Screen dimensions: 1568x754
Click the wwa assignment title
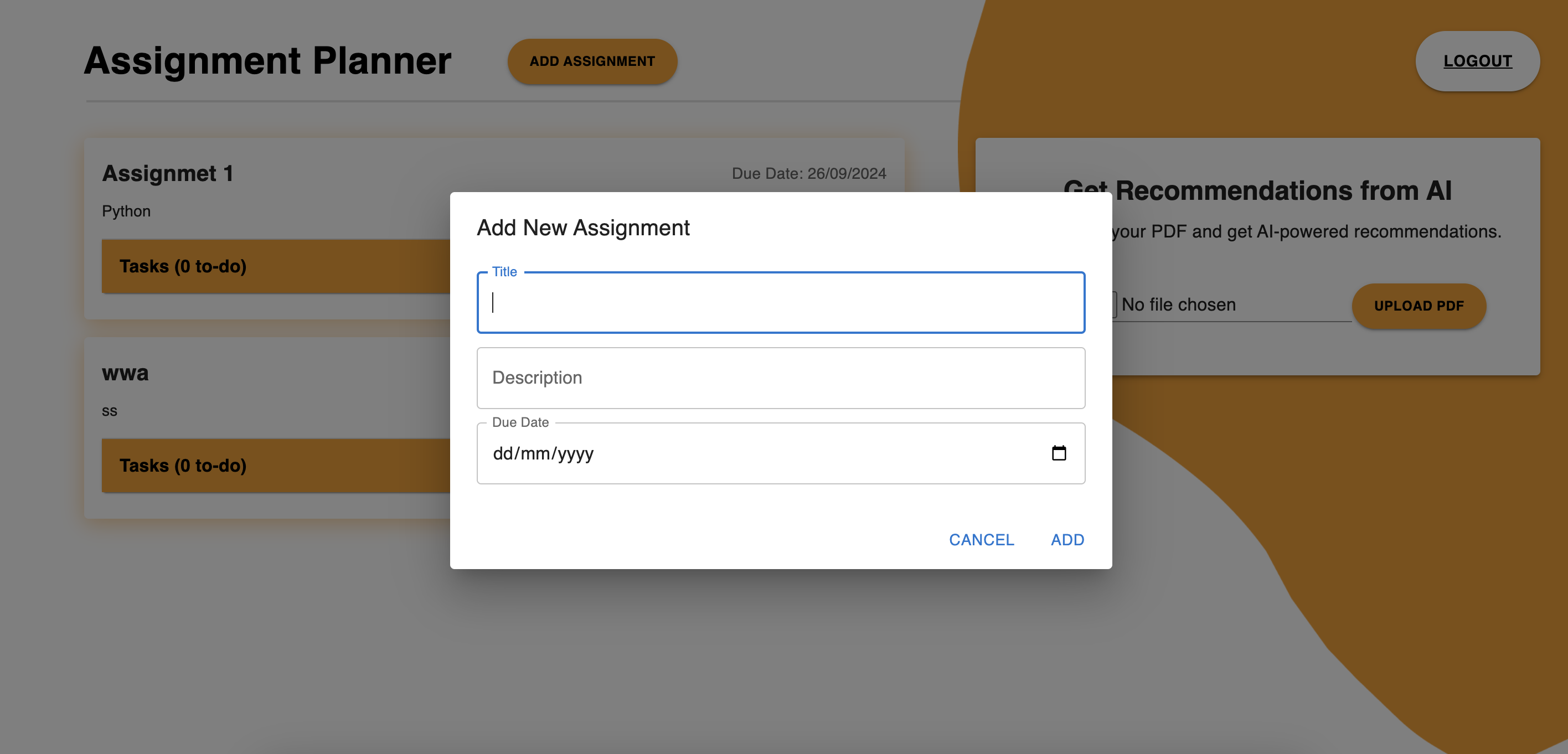(x=125, y=373)
